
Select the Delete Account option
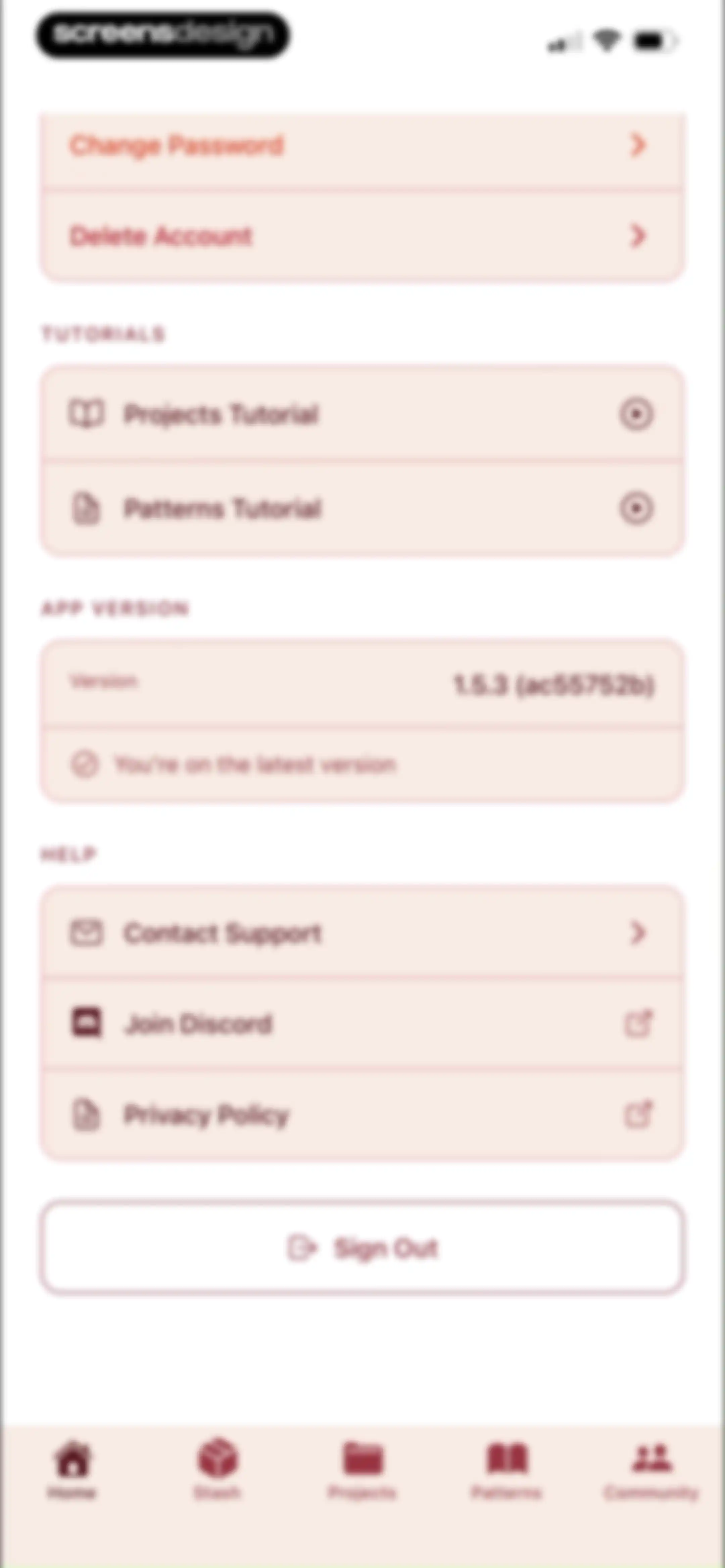point(363,236)
